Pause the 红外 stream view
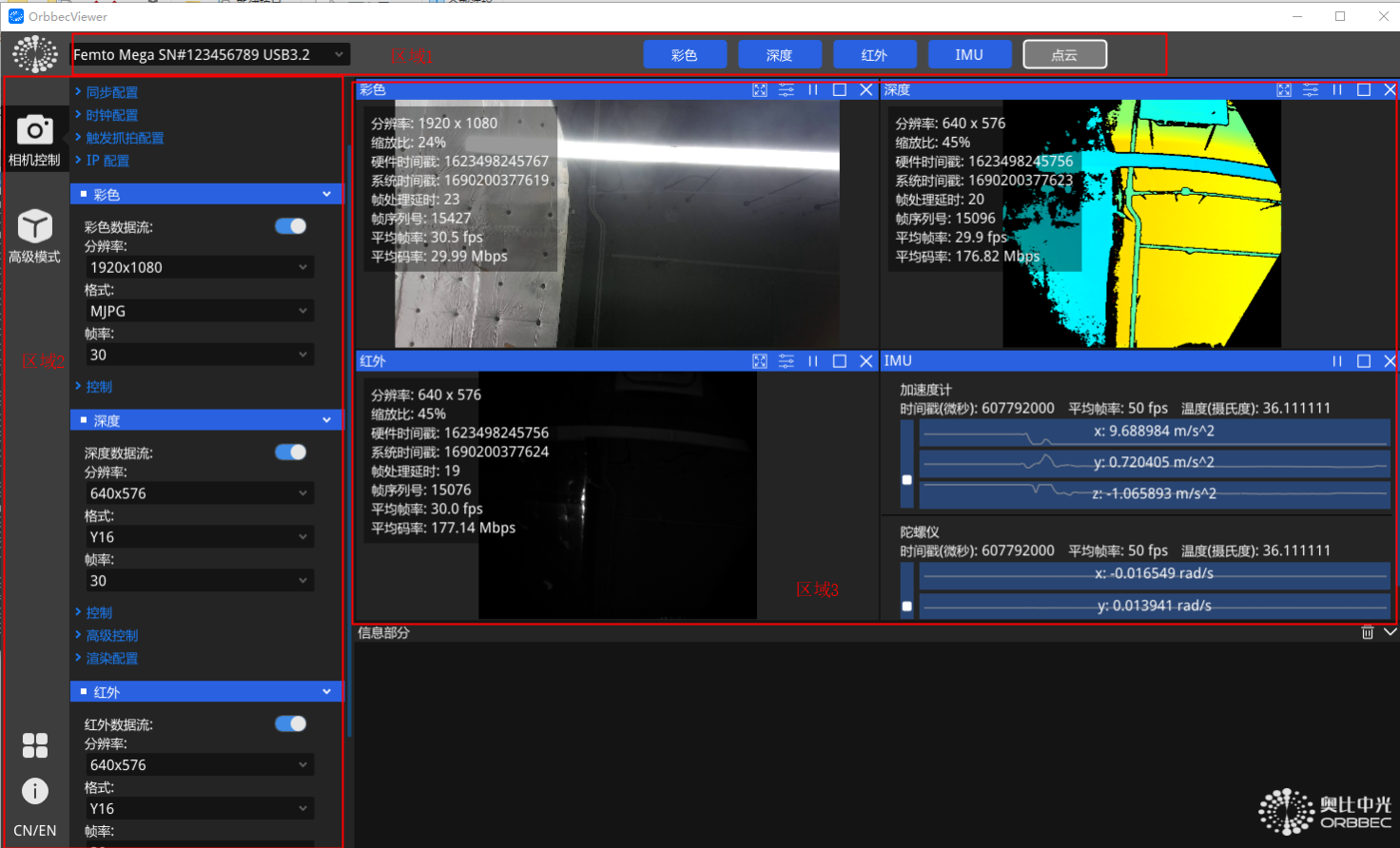The width and height of the screenshot is (1400, 848). click(x=813, y=361)
